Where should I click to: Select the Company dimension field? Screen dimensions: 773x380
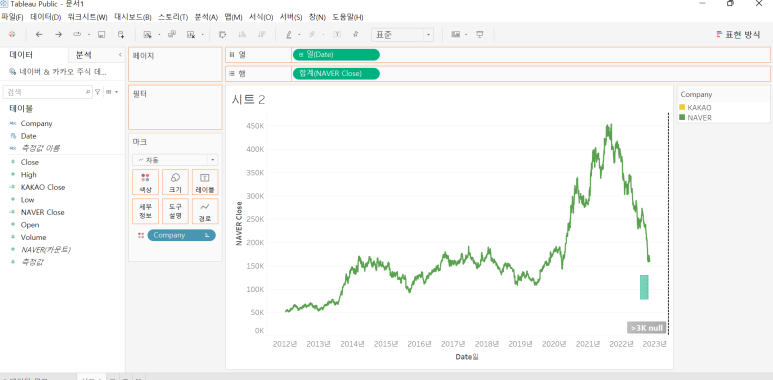coord(36,124)
